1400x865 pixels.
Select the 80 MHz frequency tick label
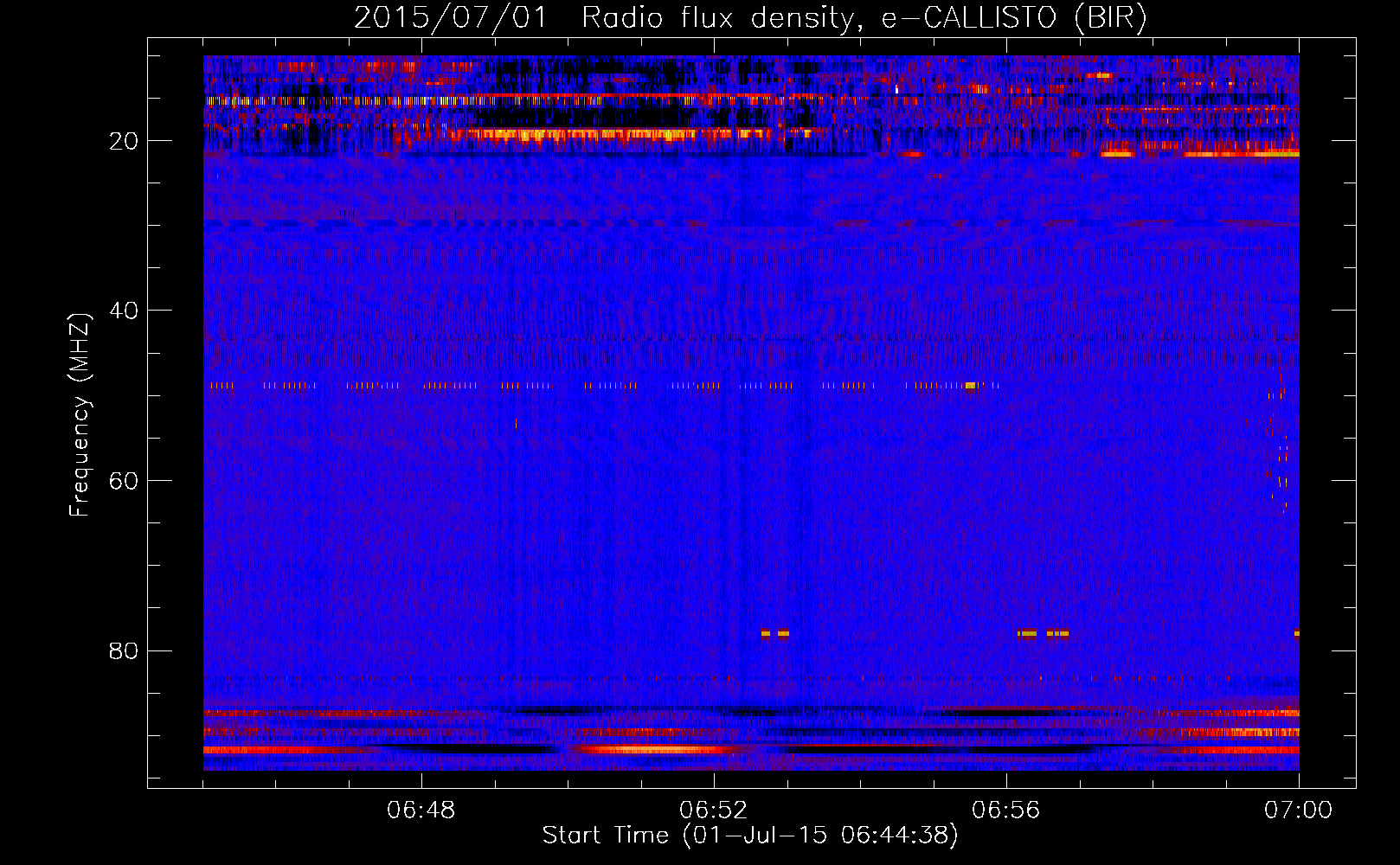pos(125,650)
